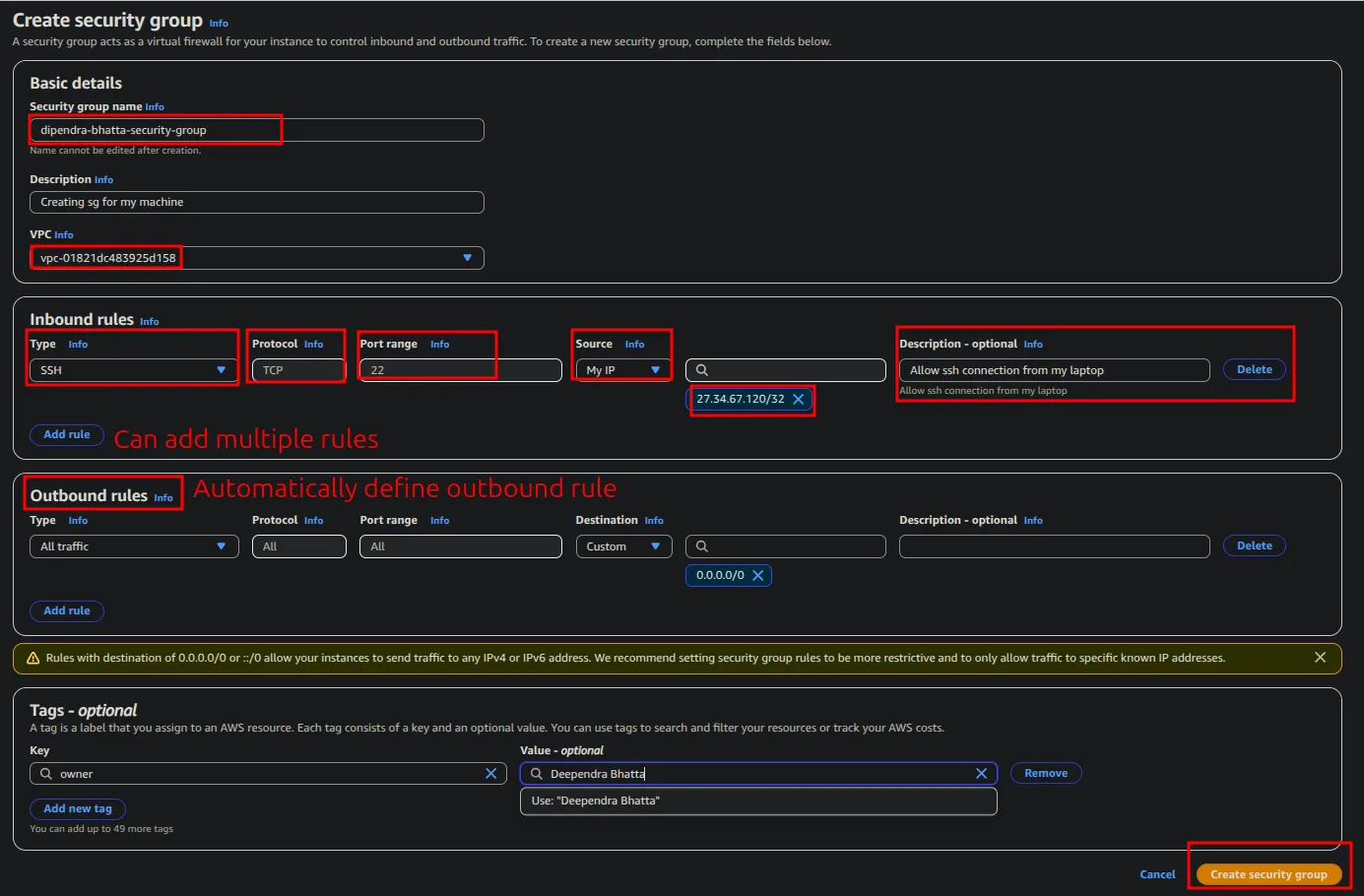Clear the 'owner' tag key field
This screenshot has width=1364, height=896.
pos(490,774)
